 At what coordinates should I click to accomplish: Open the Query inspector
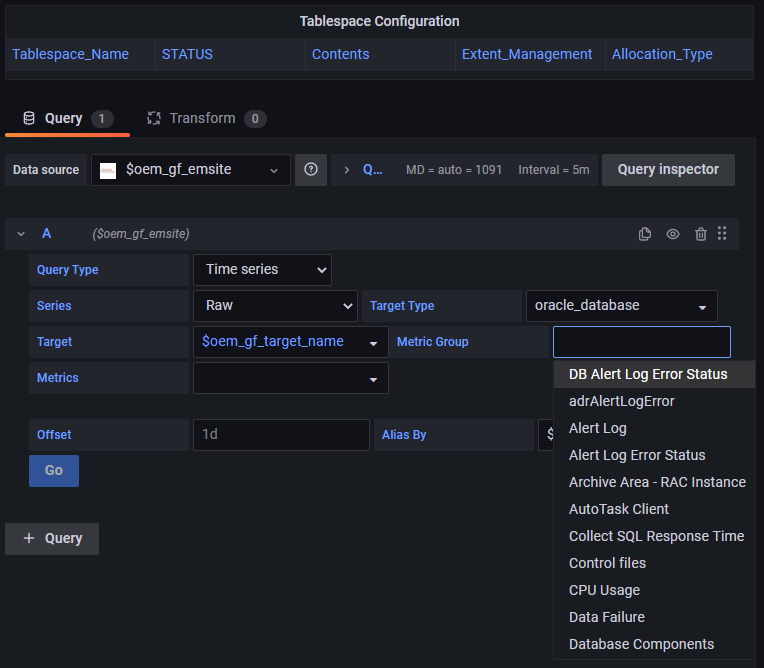click(668, 170)
